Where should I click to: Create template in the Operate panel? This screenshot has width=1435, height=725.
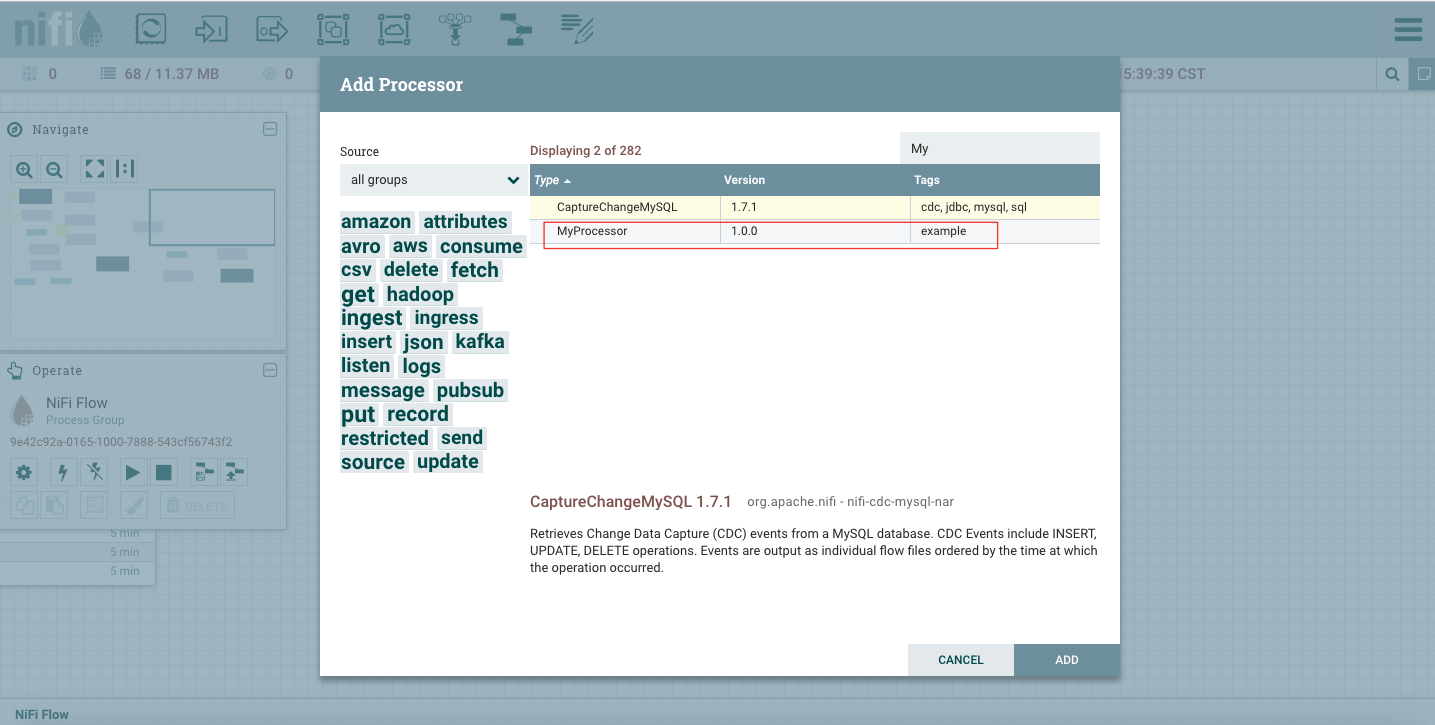pos(204,472)
